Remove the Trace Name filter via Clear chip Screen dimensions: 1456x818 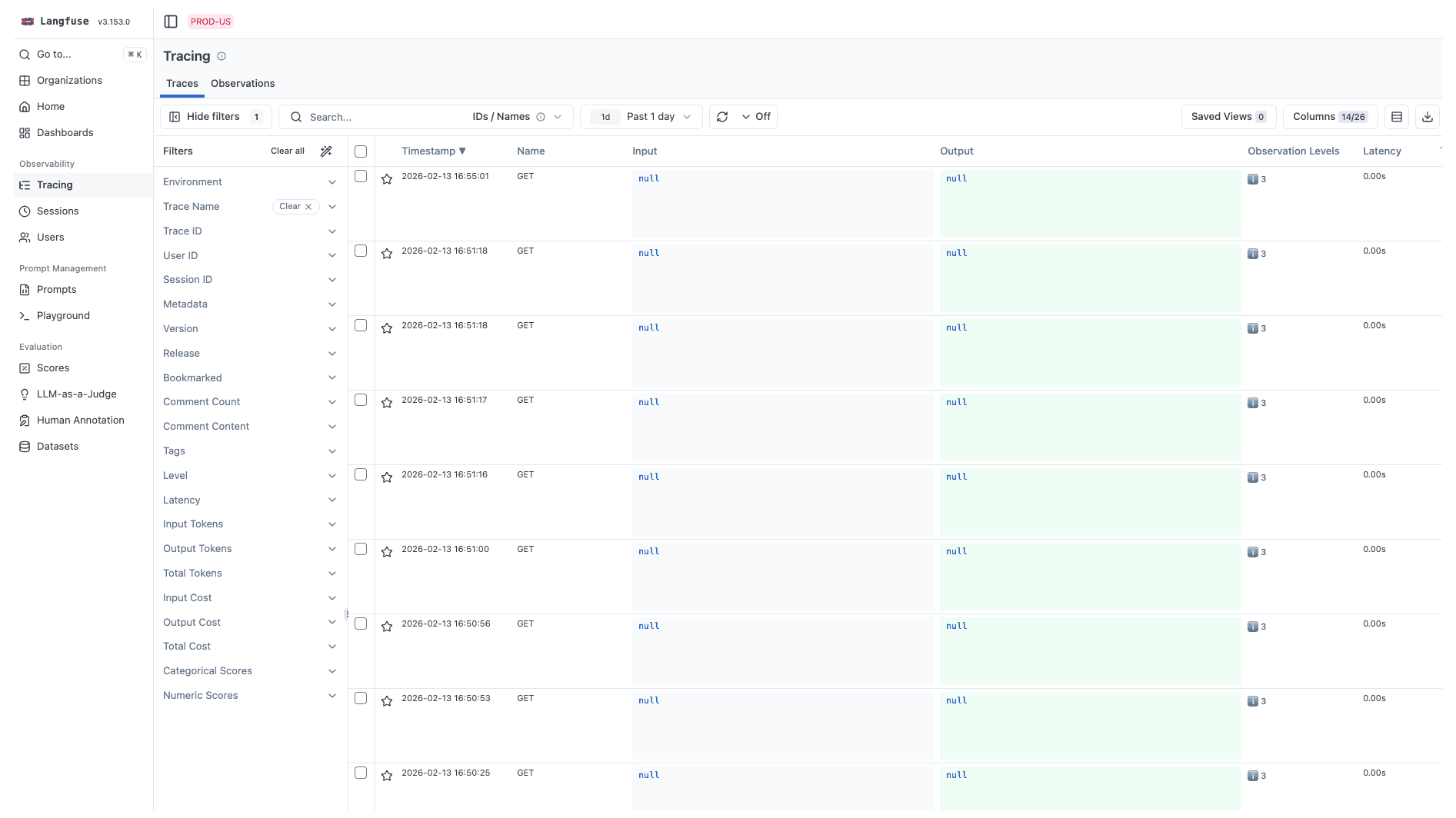coord(295,206)
